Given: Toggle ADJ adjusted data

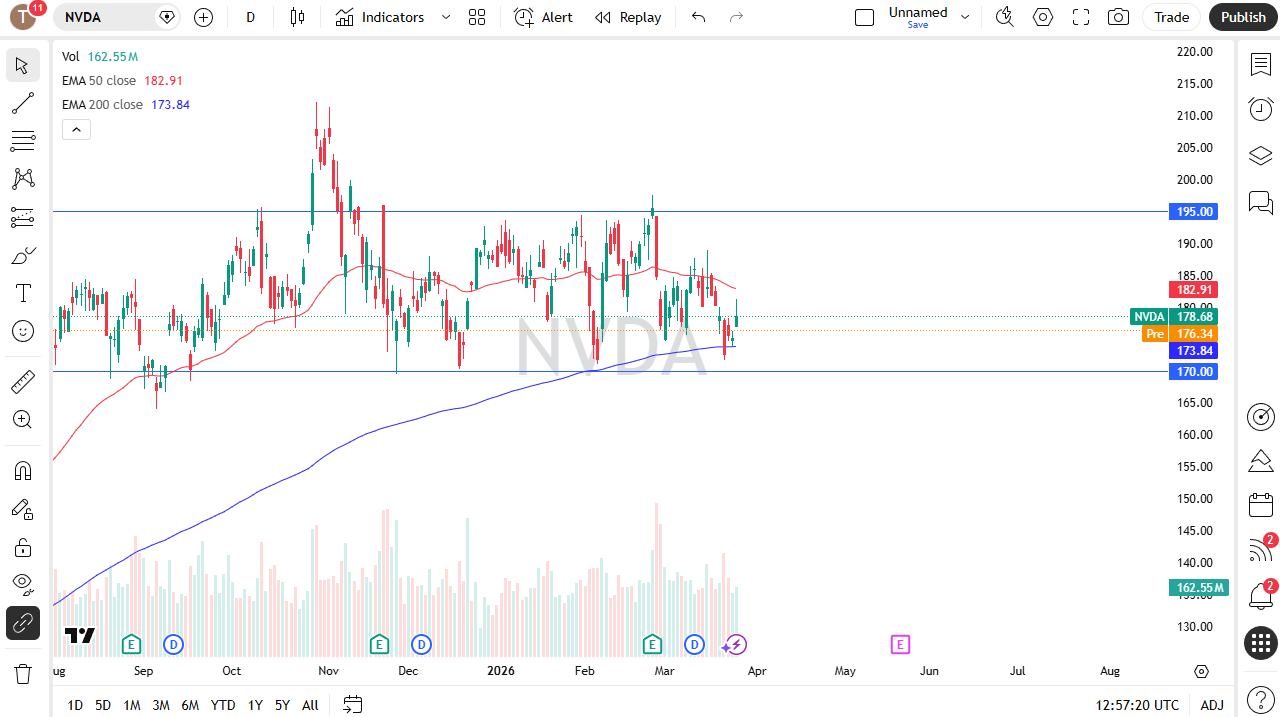Looking at the screenshot, I should [1212, 705].
